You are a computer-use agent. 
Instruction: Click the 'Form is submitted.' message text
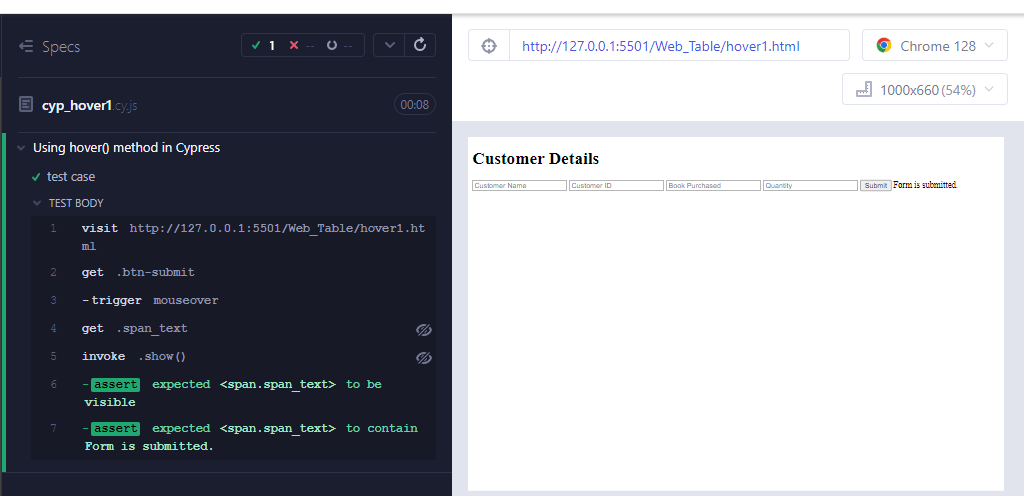click(x=925, y=185)
